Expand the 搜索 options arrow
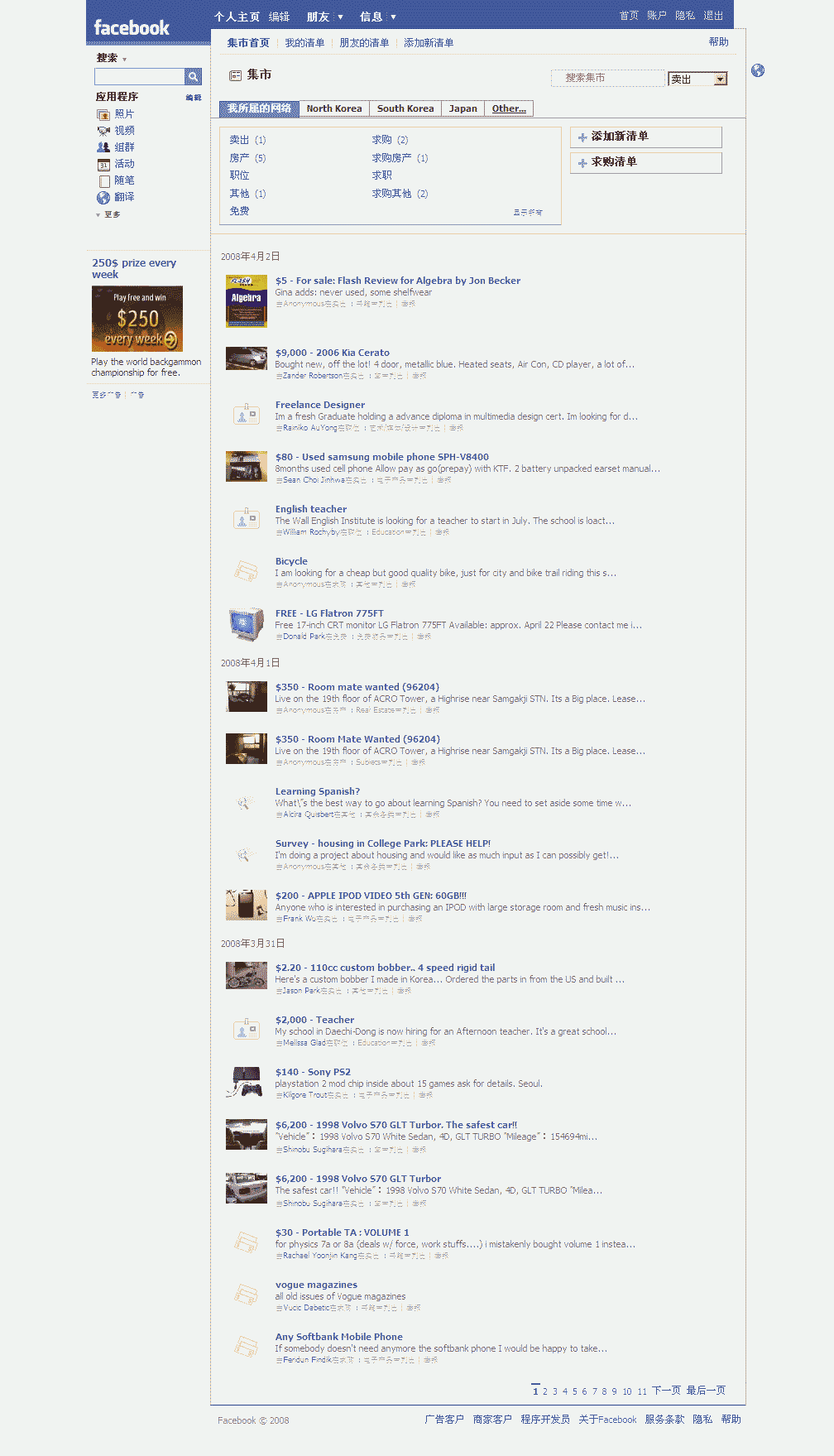 click(124, 60)
